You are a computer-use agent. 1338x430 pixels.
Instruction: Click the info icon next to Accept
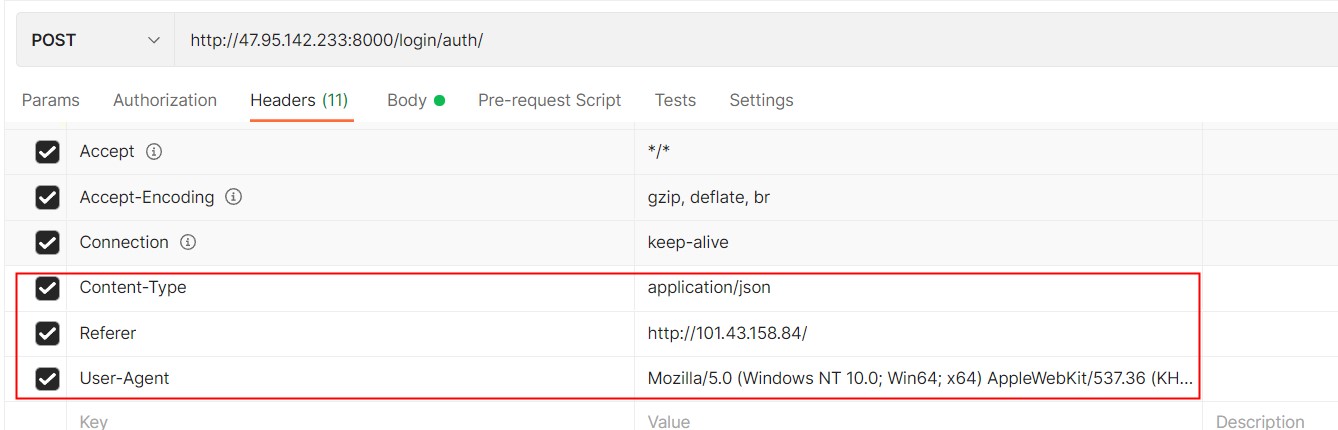click(x=154, y=152)
